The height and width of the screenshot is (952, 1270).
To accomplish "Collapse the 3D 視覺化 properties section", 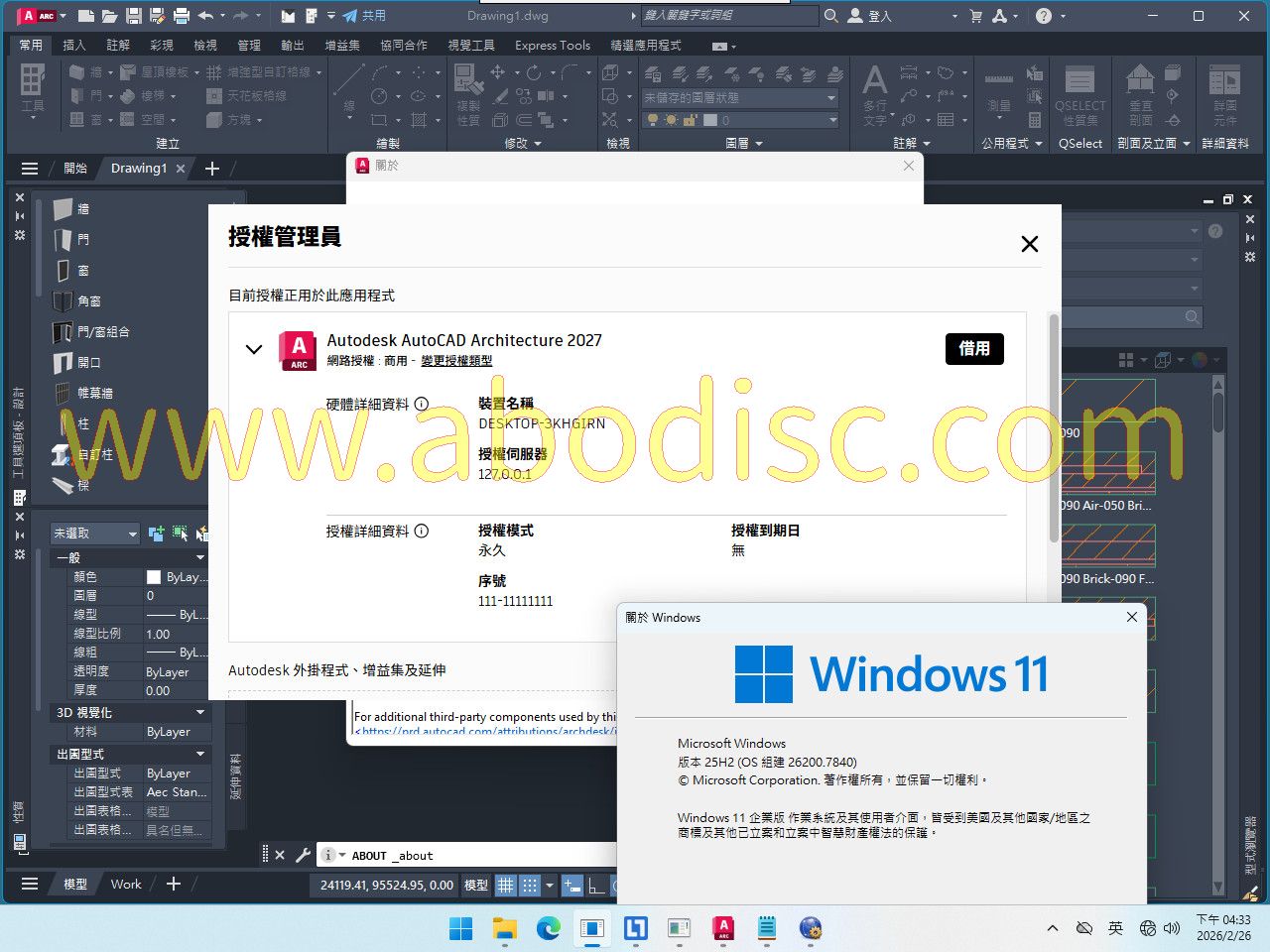I will pos(199,712).
